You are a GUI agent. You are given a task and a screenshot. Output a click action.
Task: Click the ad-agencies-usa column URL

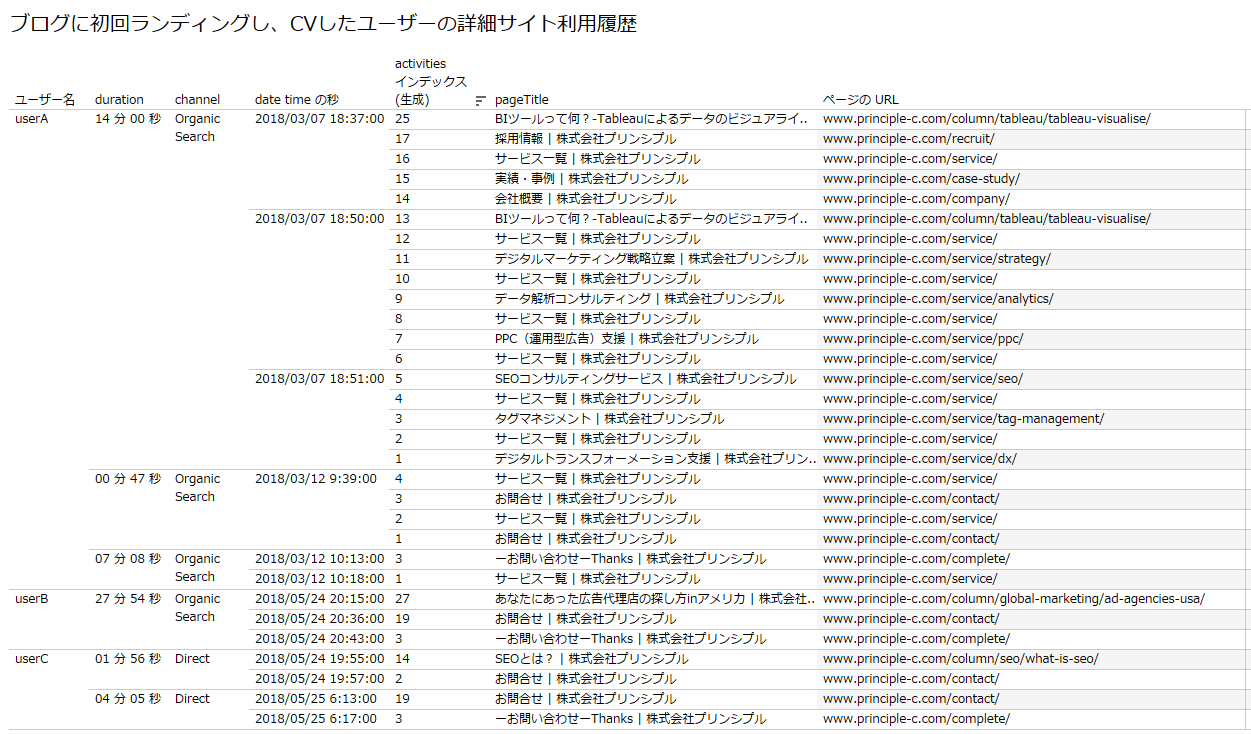click(1013, 599)
